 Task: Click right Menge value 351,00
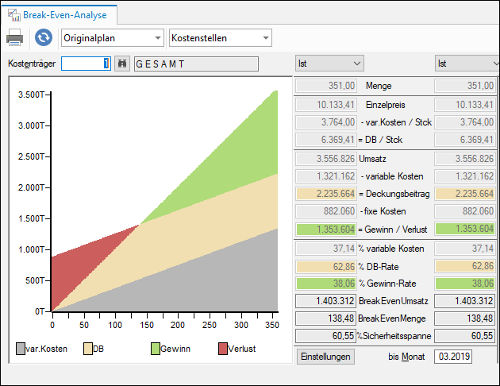[x=465, y=86]
